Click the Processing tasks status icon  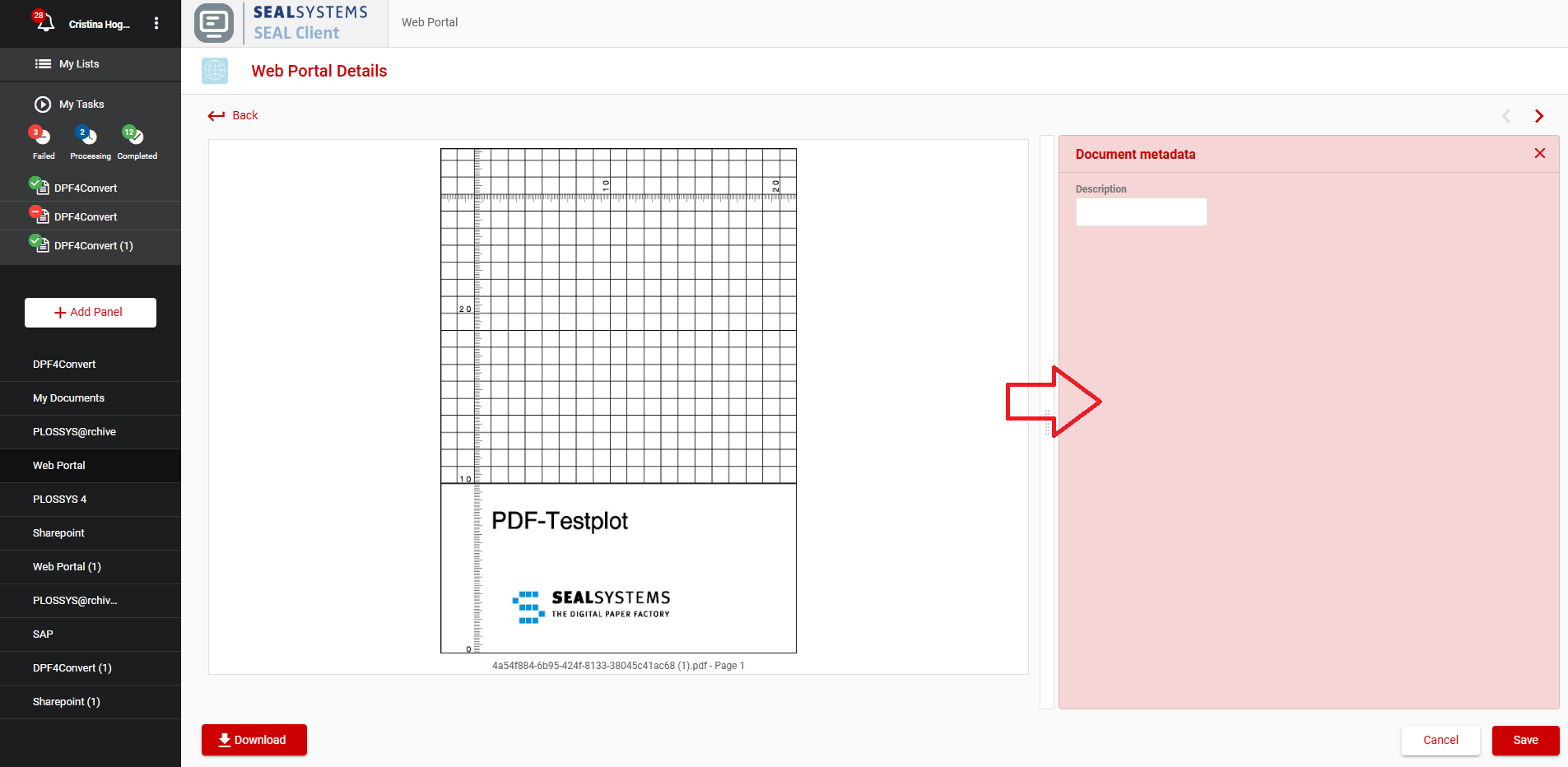(88, 136)
